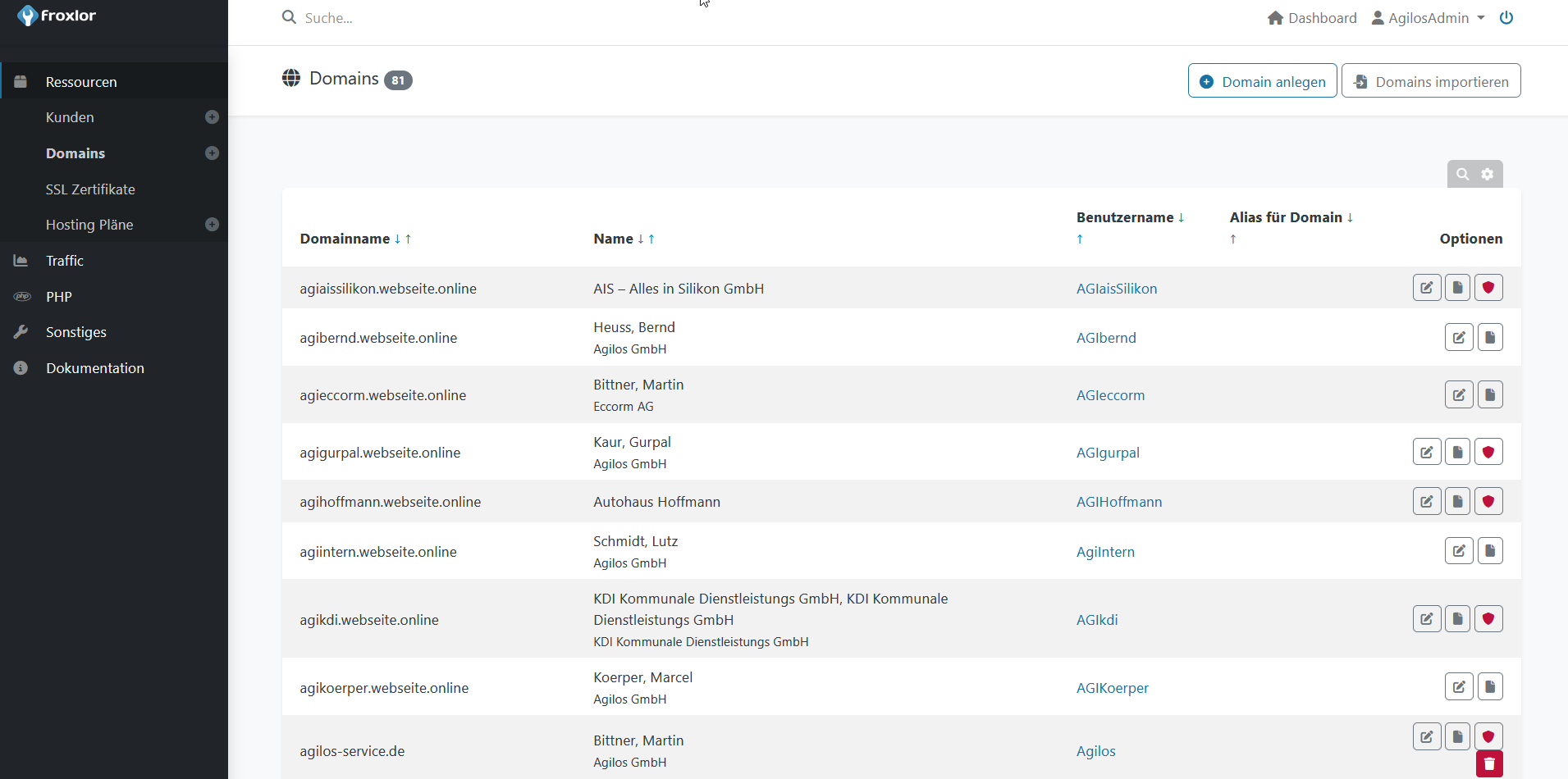Sort by Alias für Domain header
This screenshot has width=1568, height=779.
(1286, 217)
